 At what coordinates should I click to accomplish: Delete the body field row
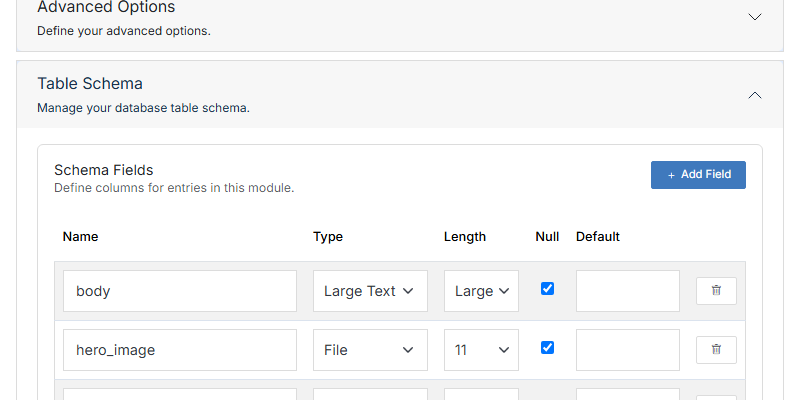click(x=716, y=291)
